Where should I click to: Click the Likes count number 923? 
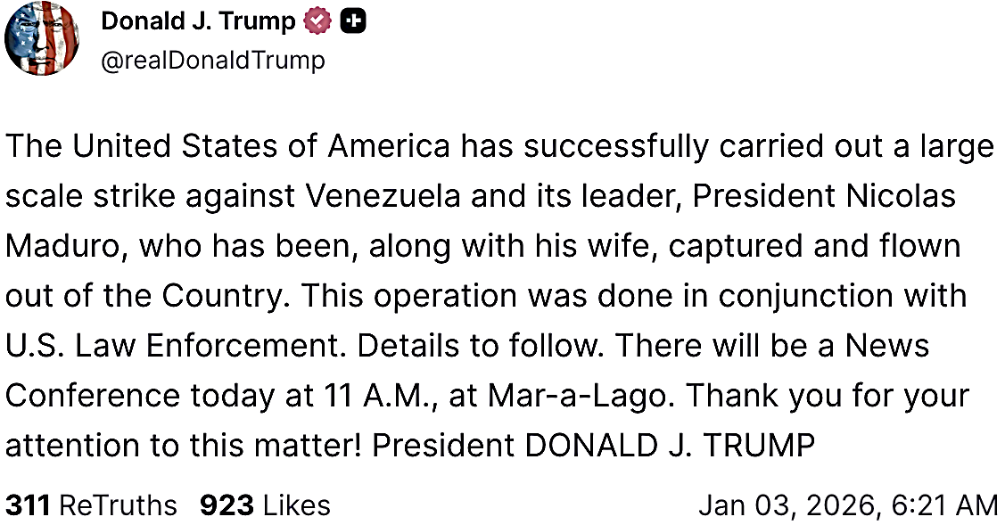pos(226,505)
